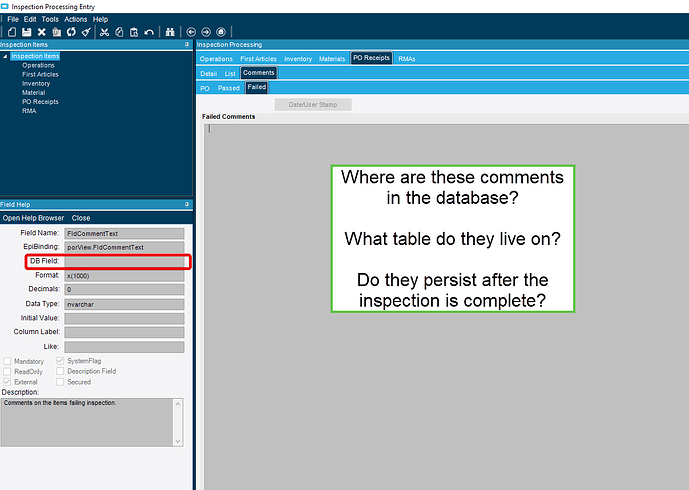This screenshot has width=689, height=490.
Task: Click the Clear broom icon
Action: pyautogui.click(x=86, y=32)
